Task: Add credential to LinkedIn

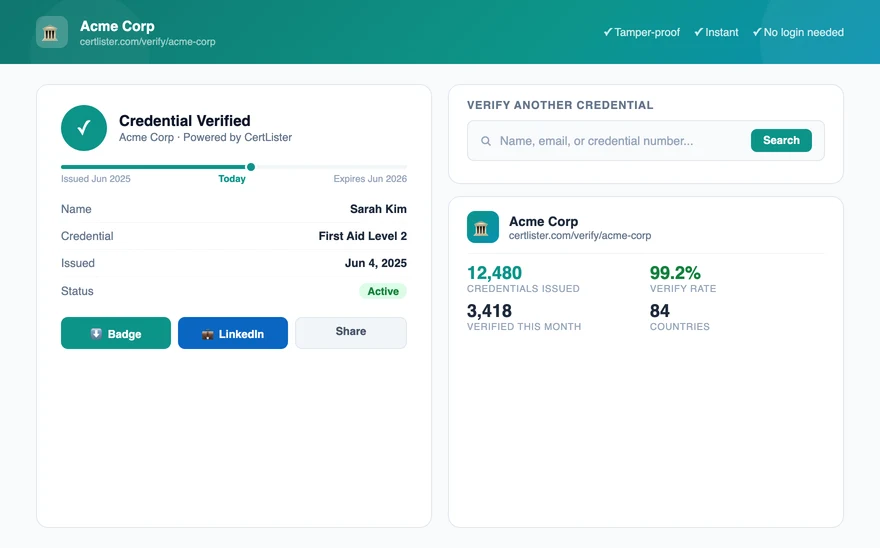Action: click(233, 333)
